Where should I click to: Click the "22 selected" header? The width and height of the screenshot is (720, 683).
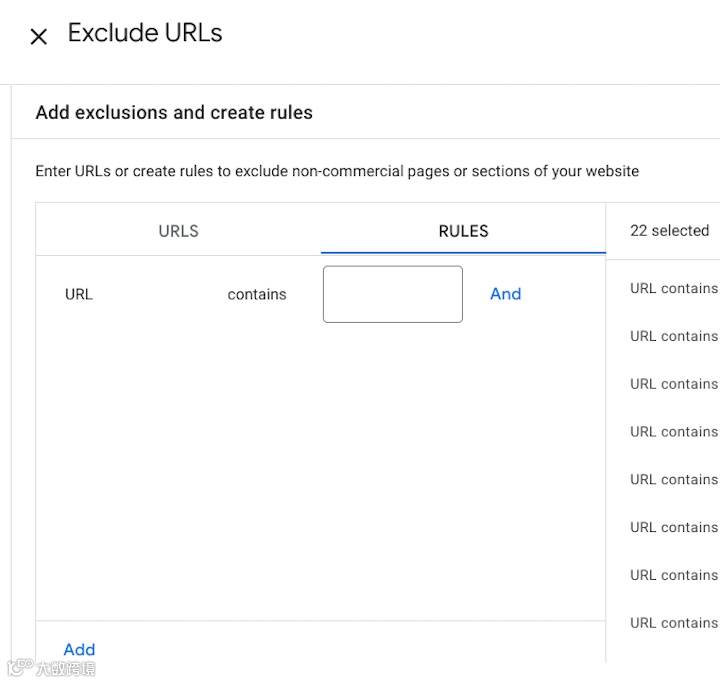[x=669, y=231]
